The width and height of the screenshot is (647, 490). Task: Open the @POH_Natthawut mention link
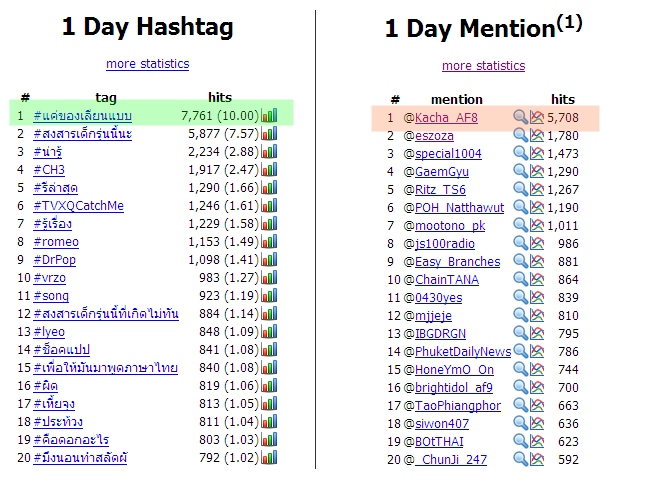click(x=459, y=207)
